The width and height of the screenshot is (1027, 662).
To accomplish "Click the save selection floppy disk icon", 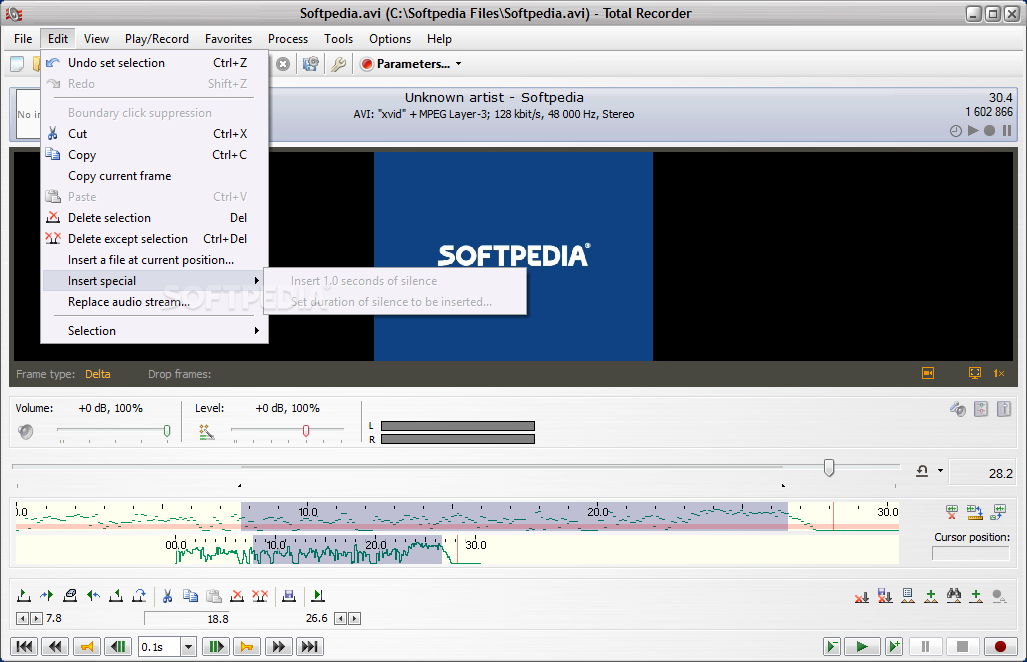I will 289,595.
